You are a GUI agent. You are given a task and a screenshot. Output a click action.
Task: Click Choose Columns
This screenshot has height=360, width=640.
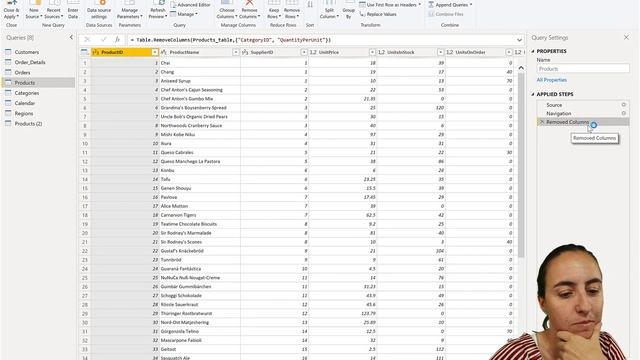click(227, 10)
